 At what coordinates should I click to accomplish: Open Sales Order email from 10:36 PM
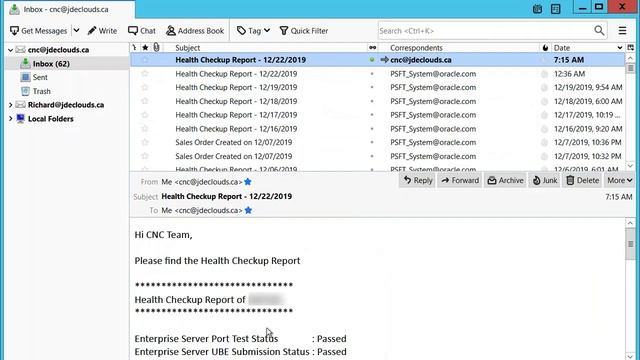(234, 142)
